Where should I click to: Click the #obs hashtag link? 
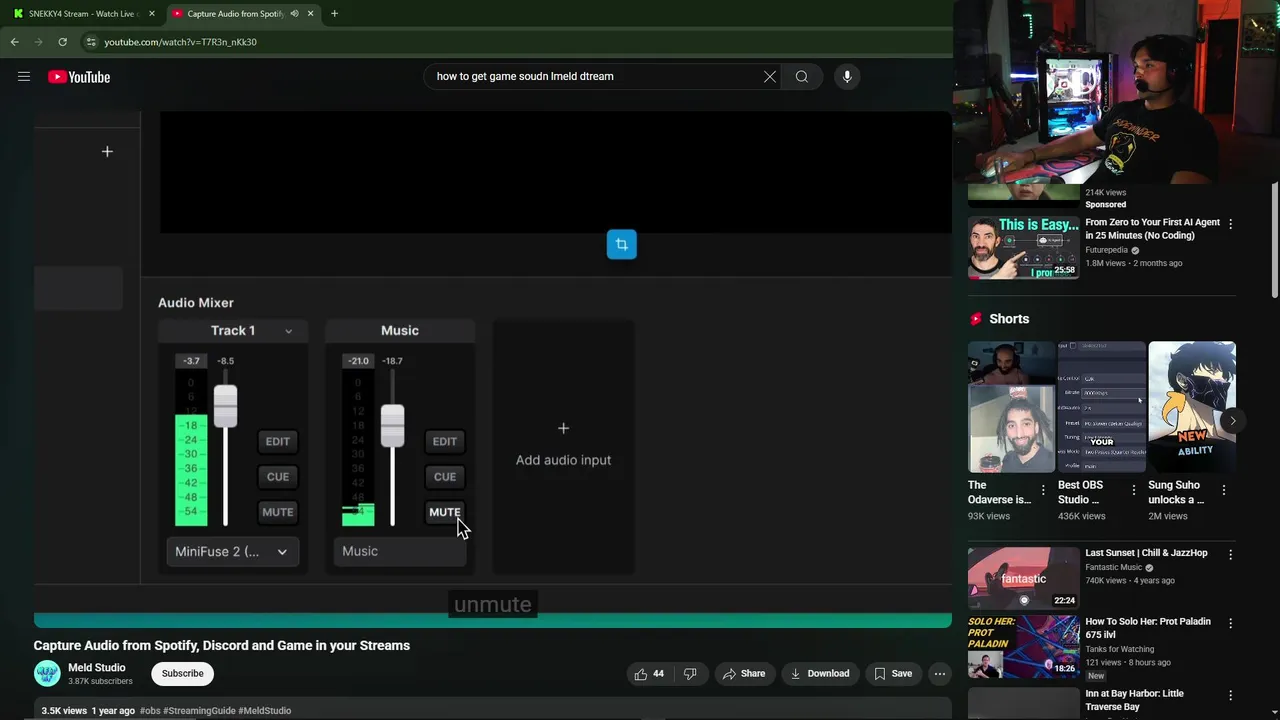click(150, 711)
